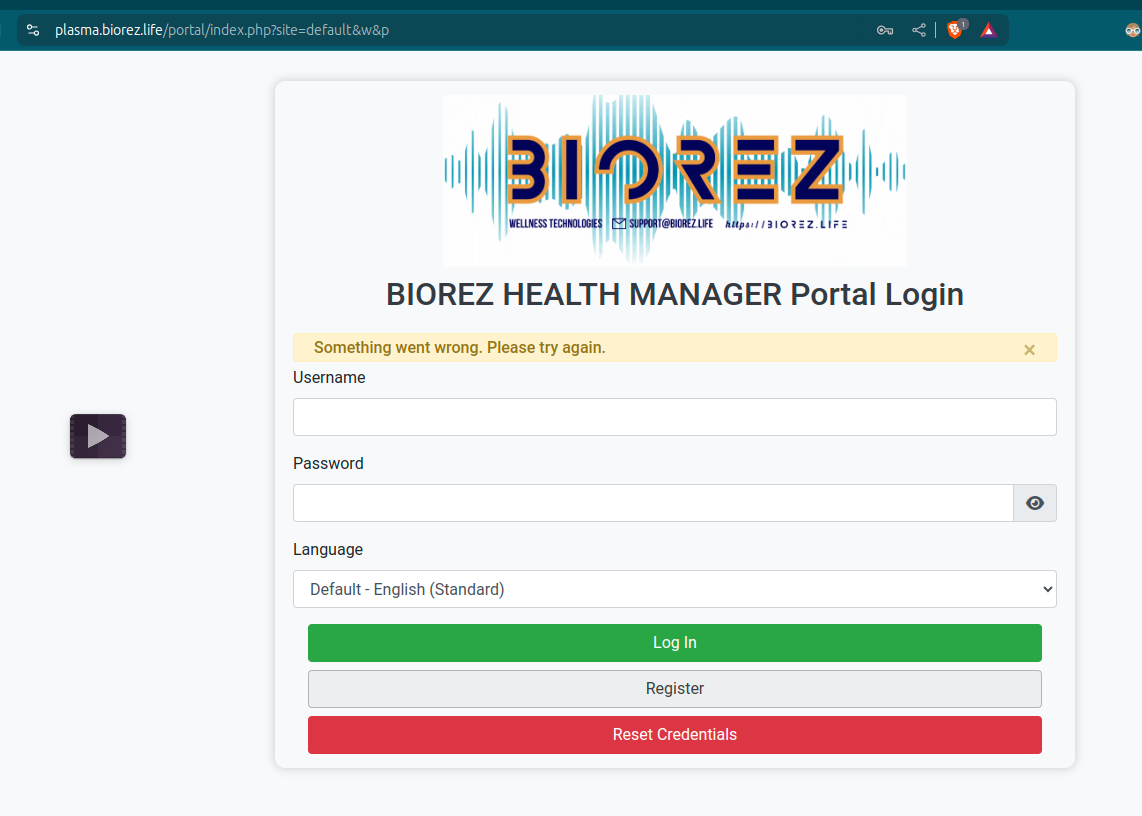
Task: Dismiss the 'Something went wrong' alert
Action: (1029, 350)
